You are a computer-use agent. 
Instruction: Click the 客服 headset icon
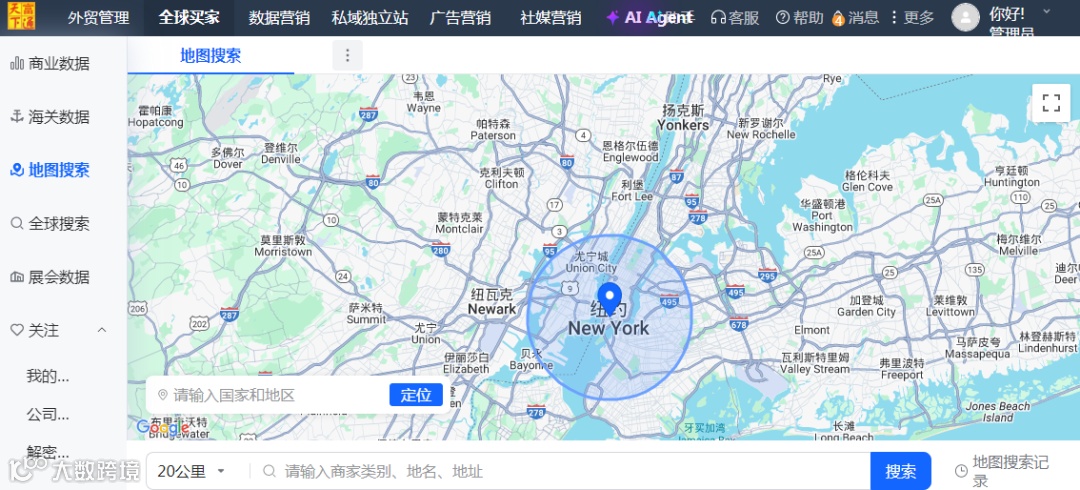(x=718, y=18)
